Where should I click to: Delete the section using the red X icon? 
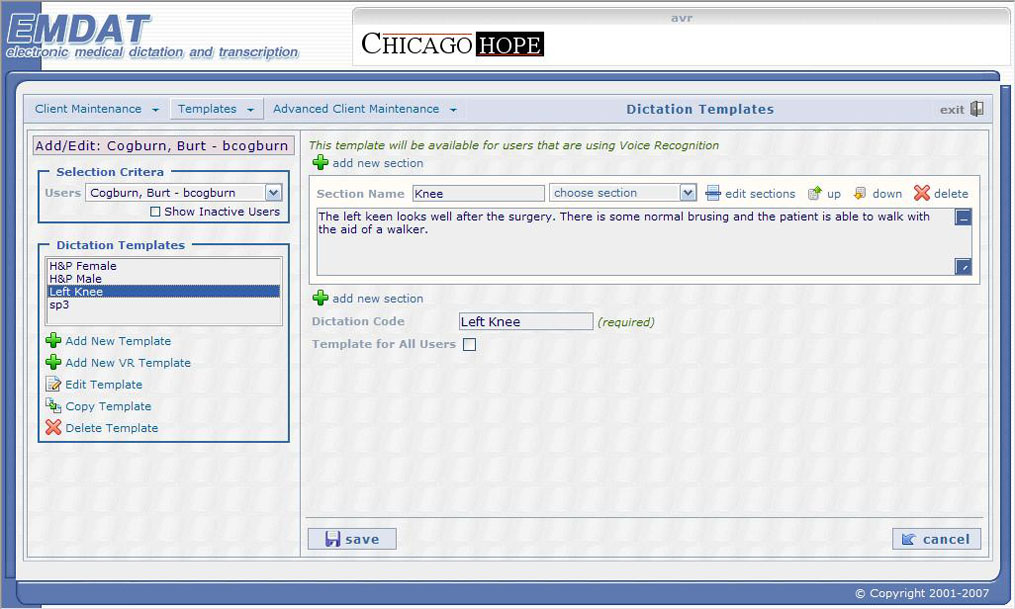tap(921, 193)
